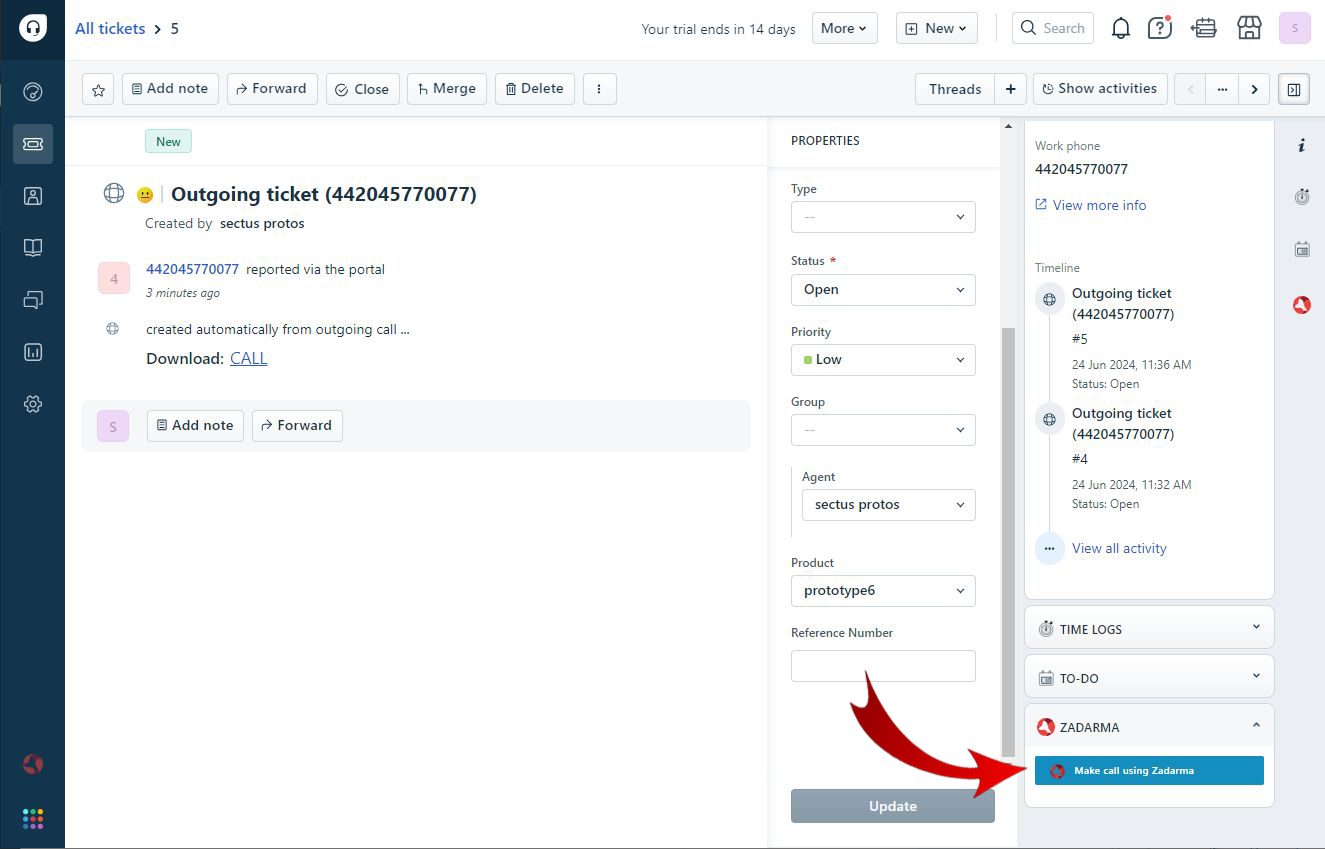1325x849 pixels.
Task: Open notifications bell icon
Action: click(1120, 29)
